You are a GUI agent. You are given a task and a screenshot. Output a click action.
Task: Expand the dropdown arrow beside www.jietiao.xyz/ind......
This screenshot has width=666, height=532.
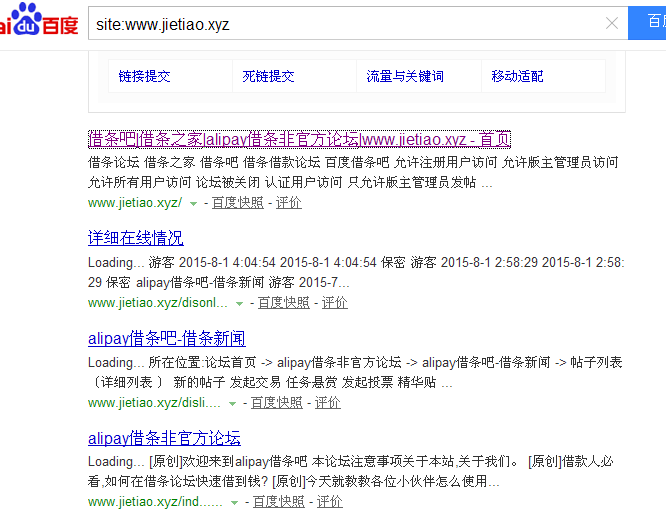(x=234, y=503)
